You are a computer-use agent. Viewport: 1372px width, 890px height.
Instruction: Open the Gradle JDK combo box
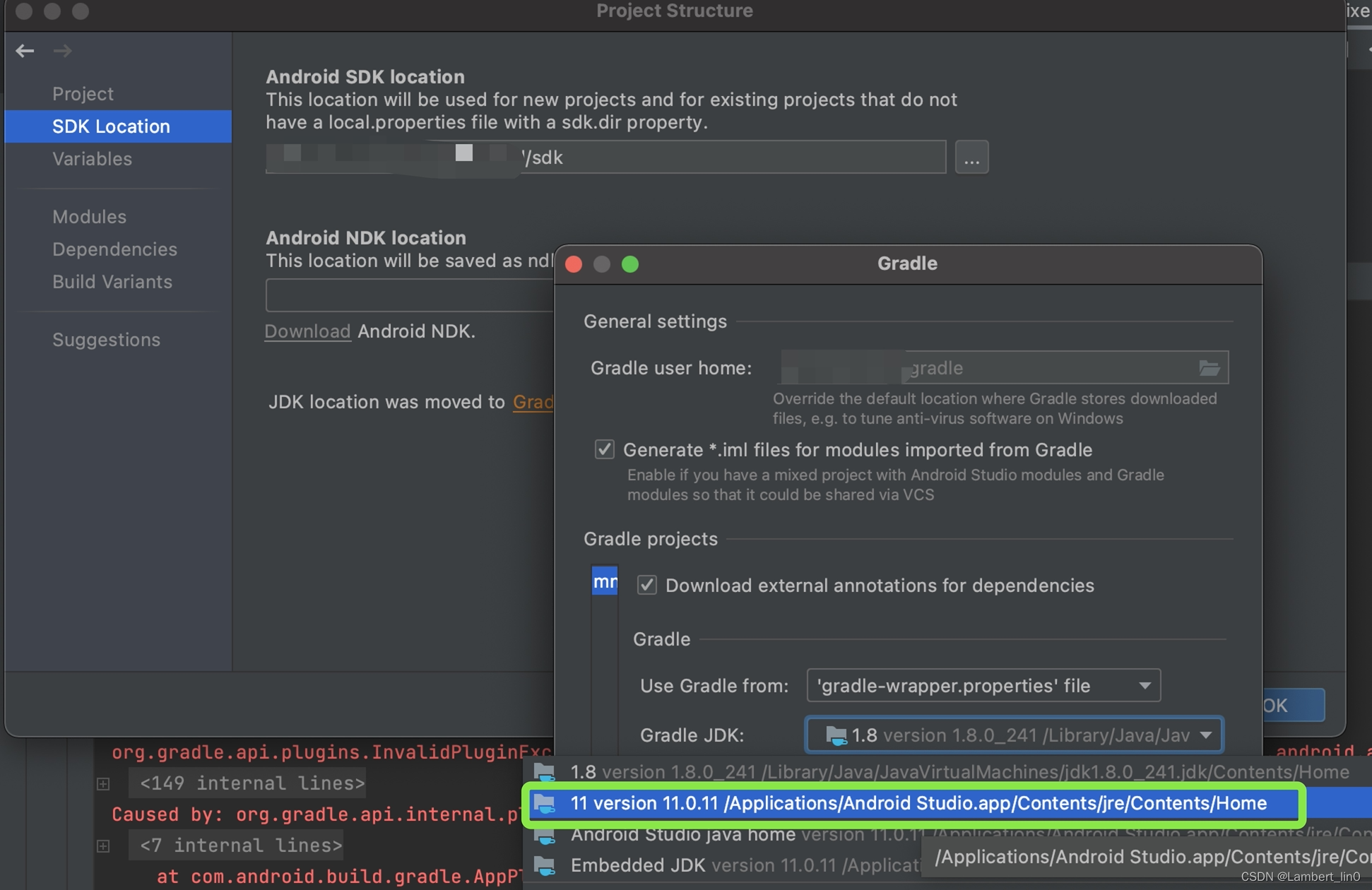coord(1014,735)
